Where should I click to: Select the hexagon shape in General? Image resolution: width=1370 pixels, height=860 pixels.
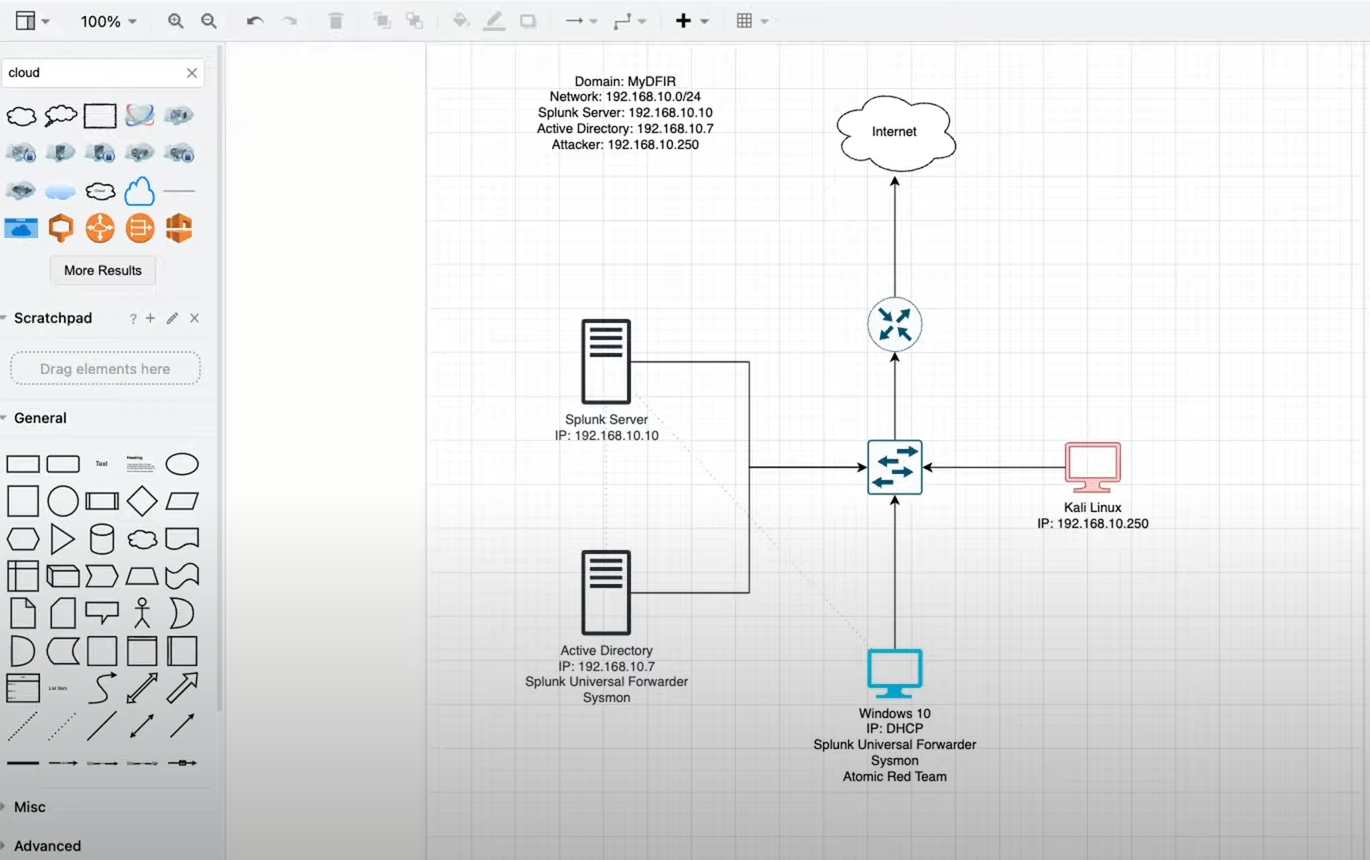point(22,539)
